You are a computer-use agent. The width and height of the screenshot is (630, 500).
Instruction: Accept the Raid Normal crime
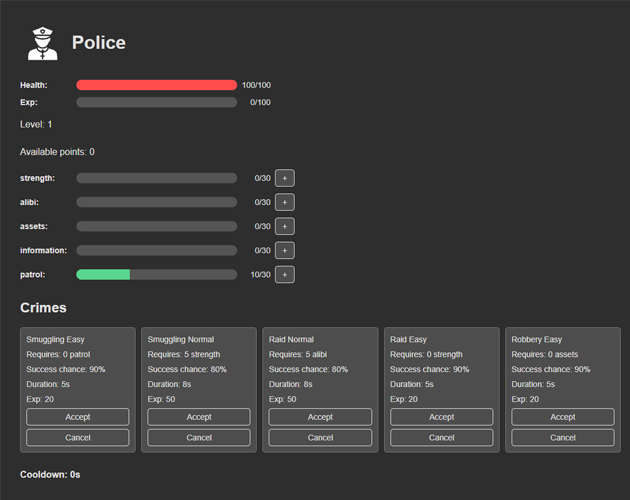pos(320,417)
